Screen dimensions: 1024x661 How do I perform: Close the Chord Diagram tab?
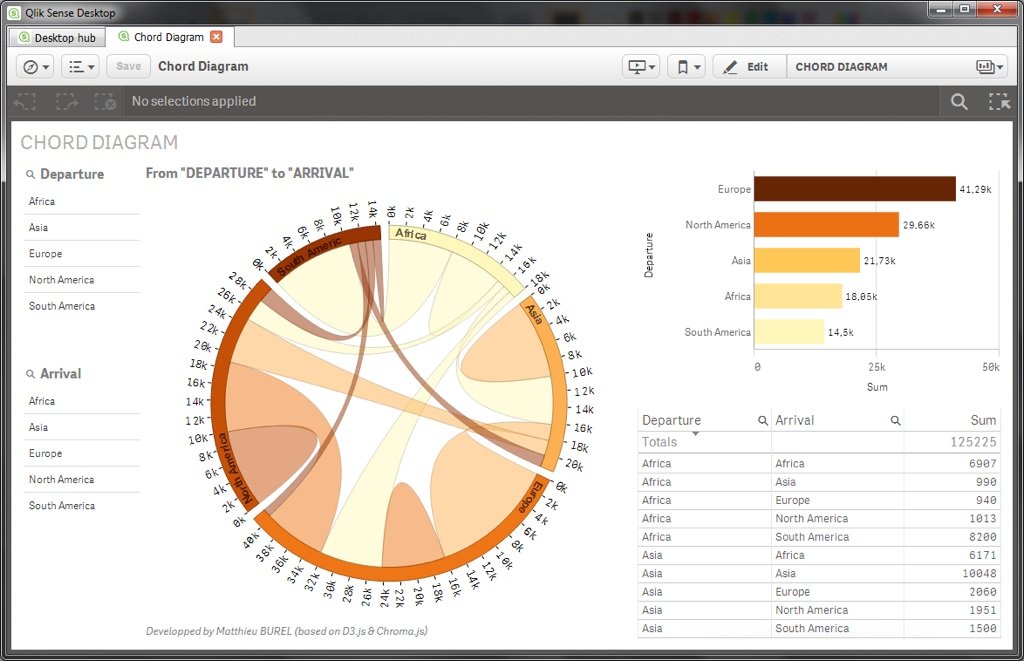[216, 37]
